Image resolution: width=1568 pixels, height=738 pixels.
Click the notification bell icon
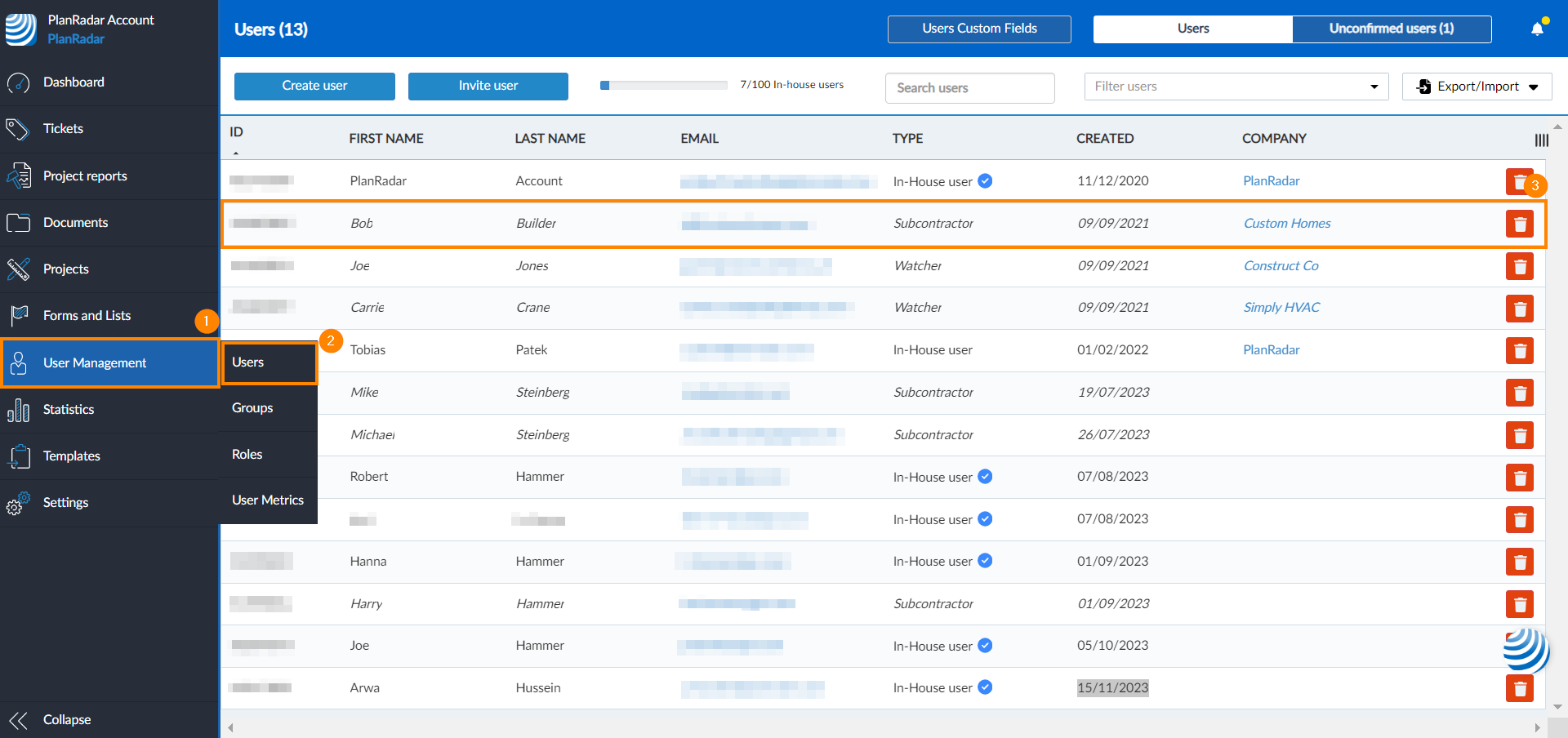click(1537, 29)
